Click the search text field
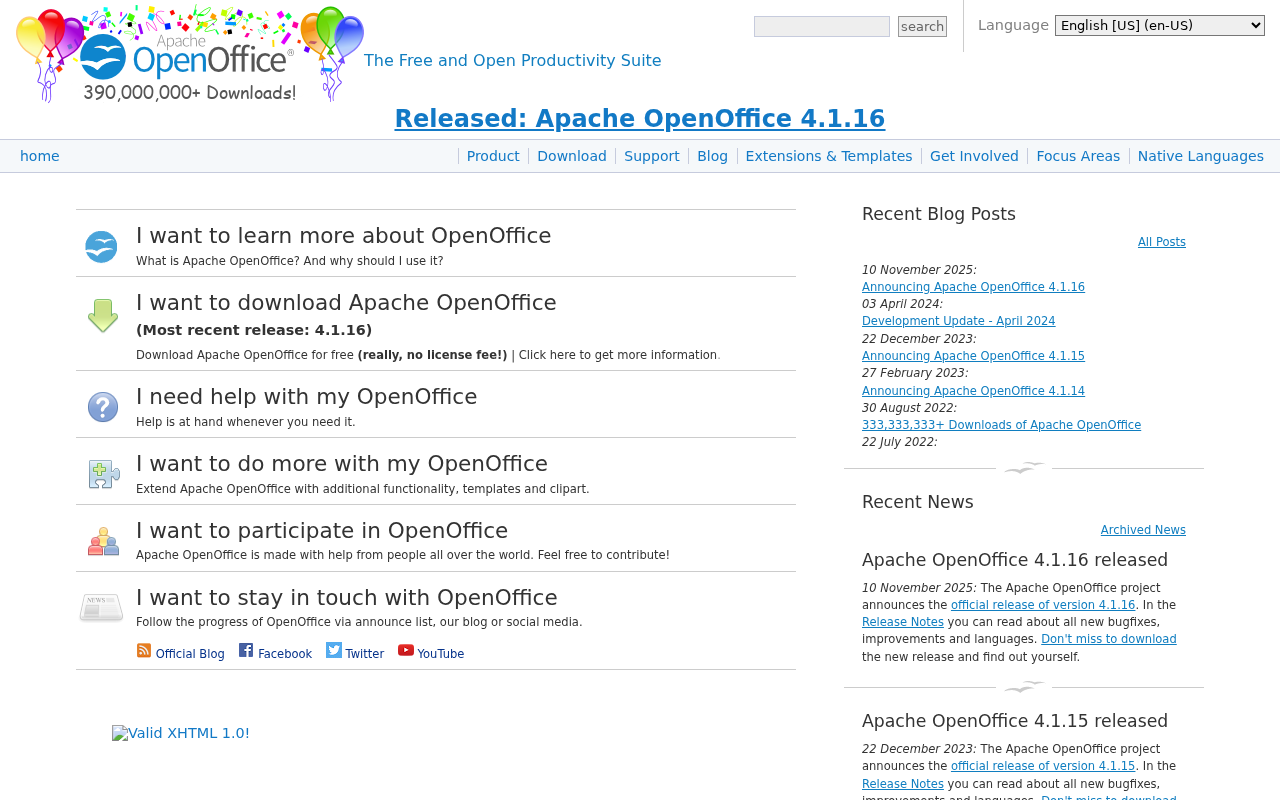 (x=822, y=27)
